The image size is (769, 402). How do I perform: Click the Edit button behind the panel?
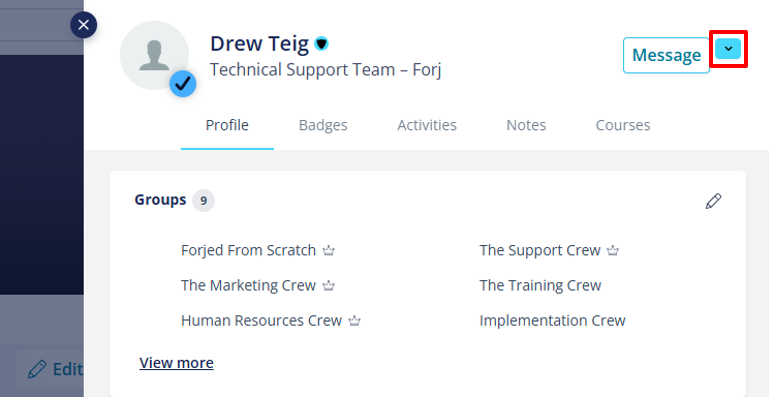[x=56, y=369]
